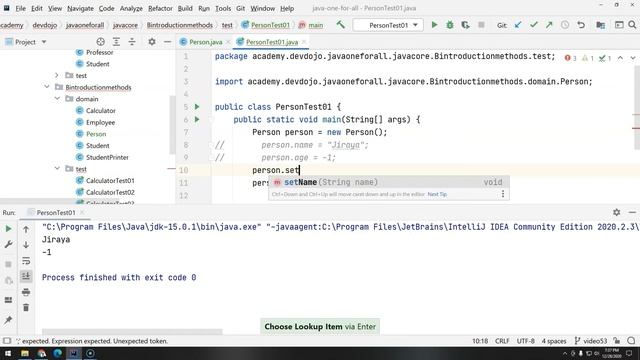This screenshot has width=640, height=360.
Task: Toggle soft-wrap in the Run console
Action: [26, 261]
